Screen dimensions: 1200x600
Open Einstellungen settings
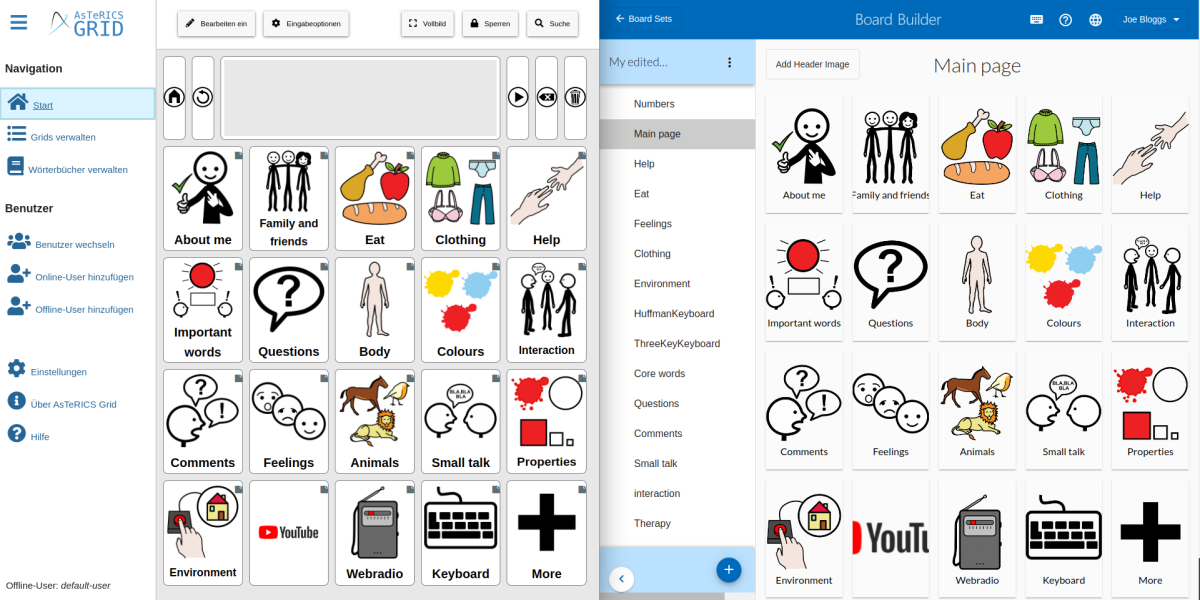tap(47, 371)
